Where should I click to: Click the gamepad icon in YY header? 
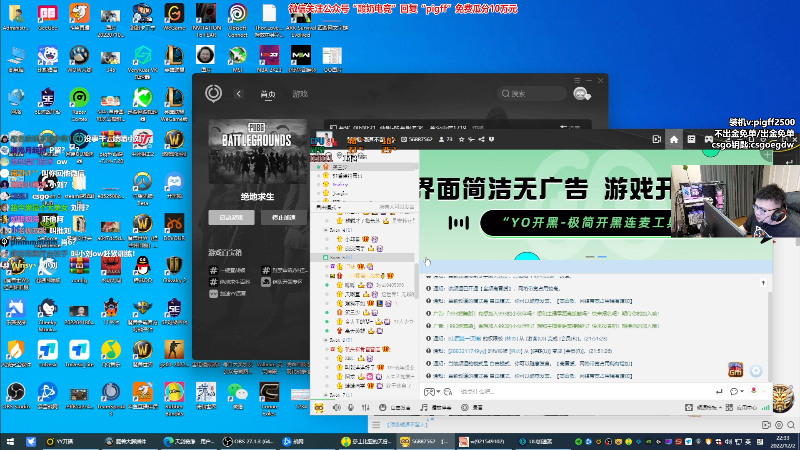coord(708,139)
